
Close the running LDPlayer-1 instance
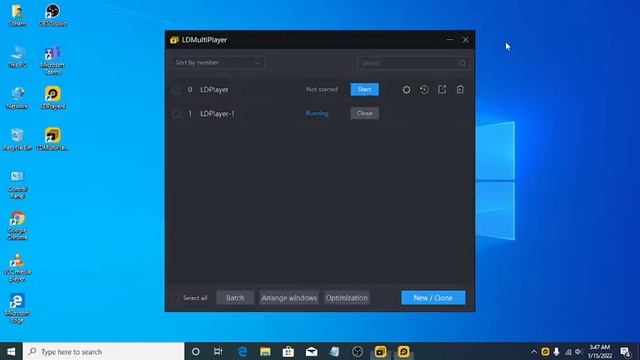pyautogui.click(x=364, y=113)
